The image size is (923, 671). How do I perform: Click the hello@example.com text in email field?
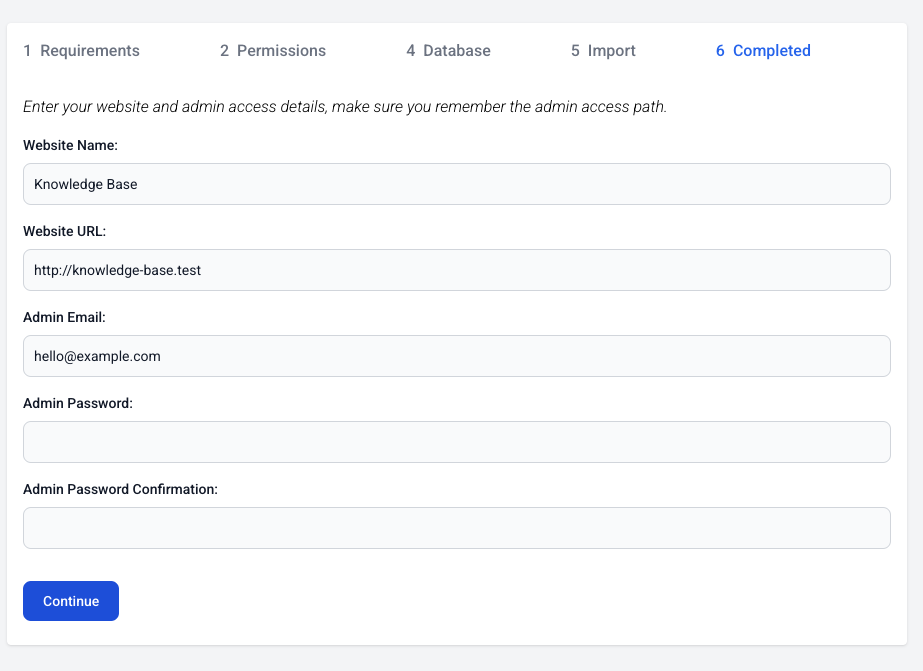point(97,356)
